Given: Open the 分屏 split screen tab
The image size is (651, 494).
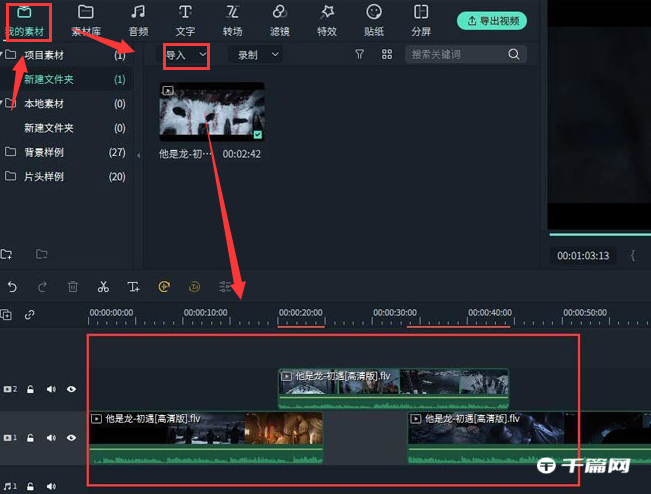Looking at the screenshot, I should 421,21.
